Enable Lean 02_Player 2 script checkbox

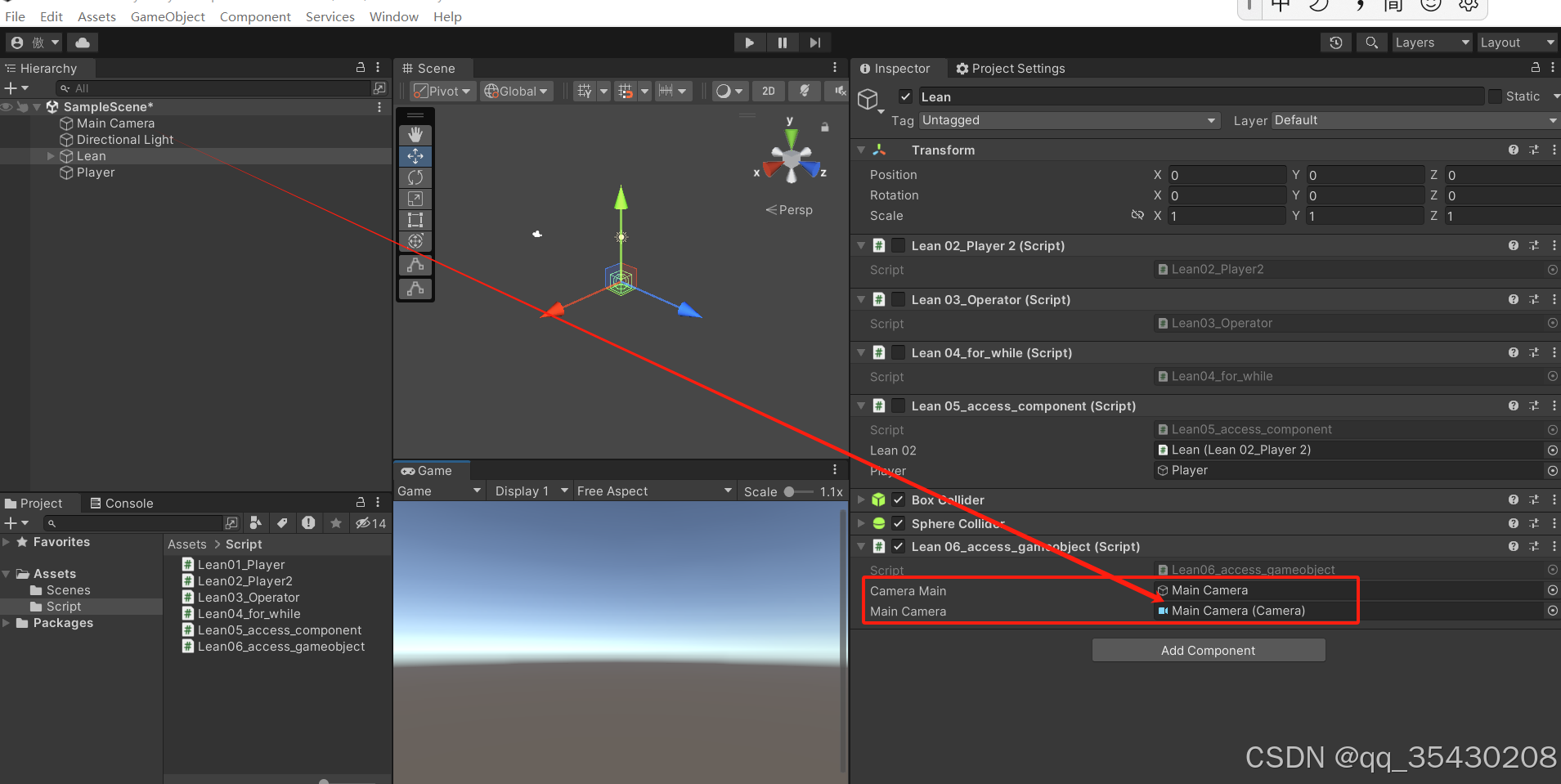(899, 245)
